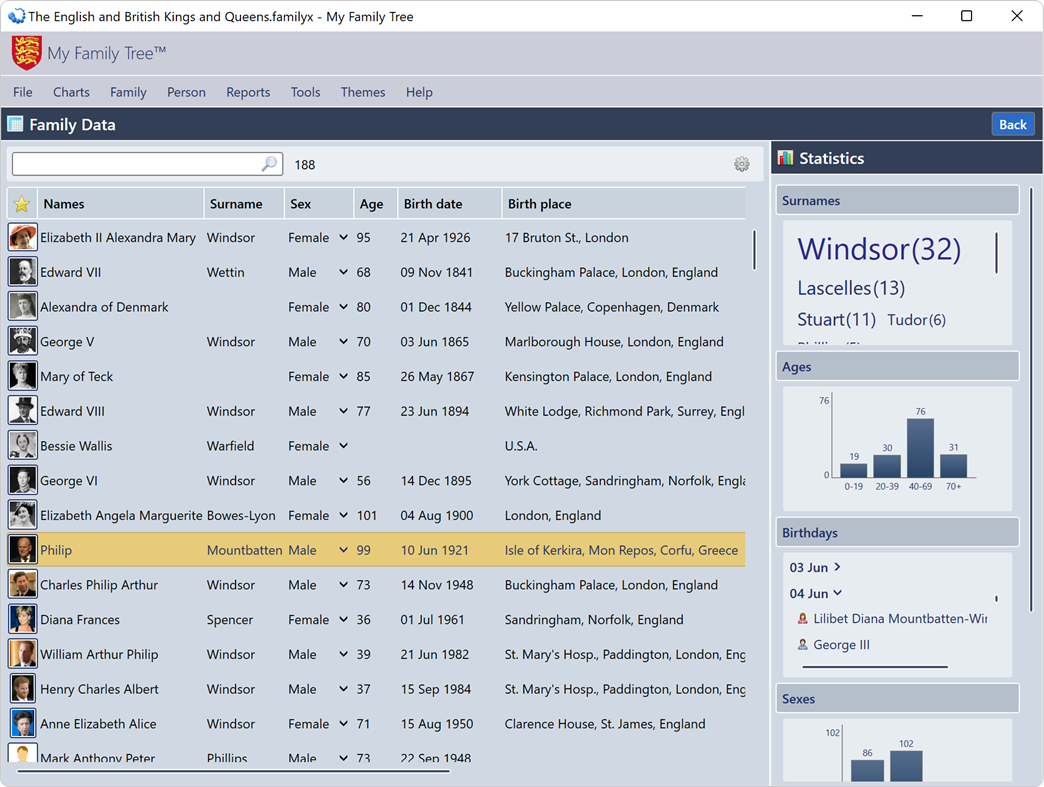
Task: Click the magnifier icon to run a search
Action: click(270, 162)
